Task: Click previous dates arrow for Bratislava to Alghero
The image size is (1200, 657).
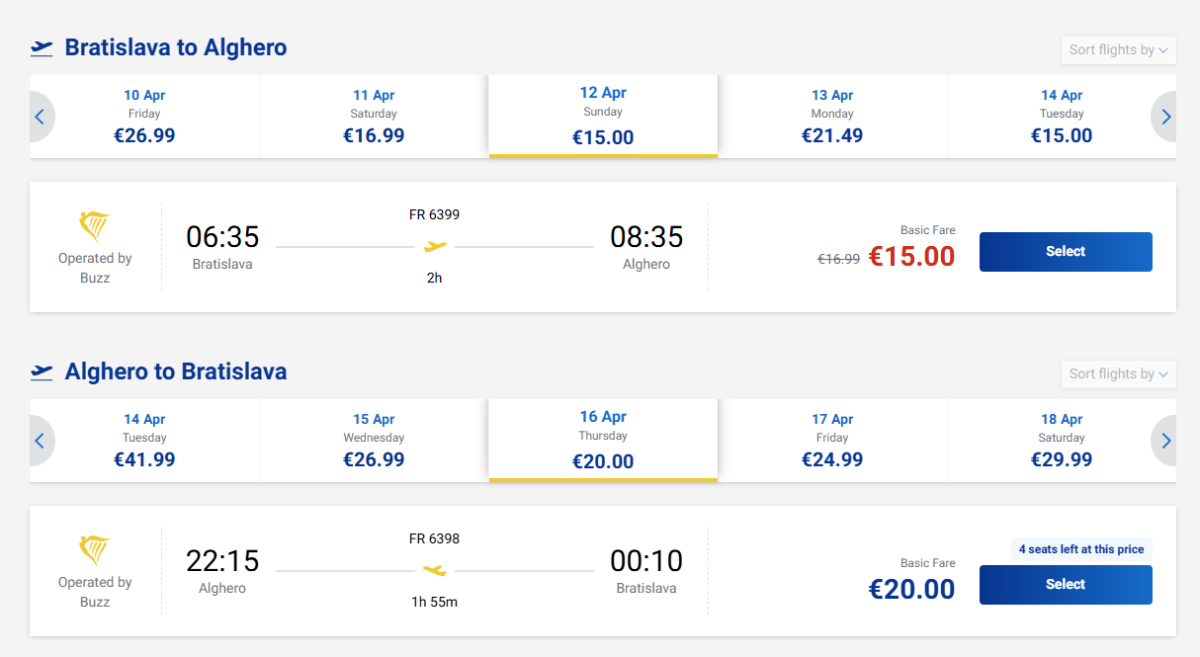Action: pos(40,117)
